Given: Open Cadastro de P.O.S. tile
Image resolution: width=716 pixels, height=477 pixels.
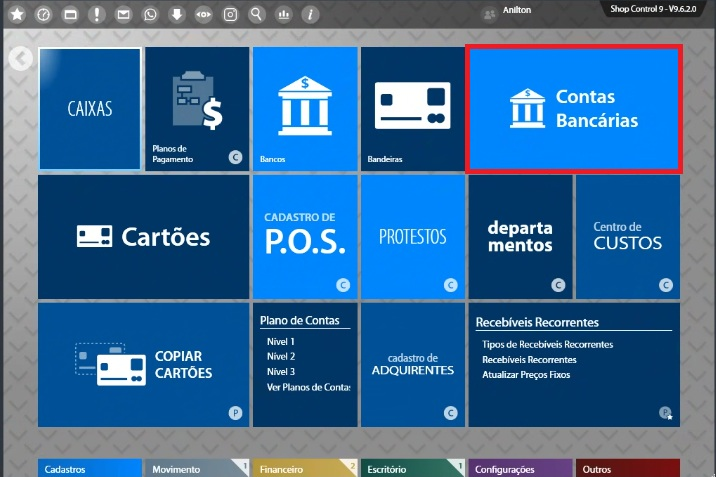Looking at the screenshot, I should 305,237.
